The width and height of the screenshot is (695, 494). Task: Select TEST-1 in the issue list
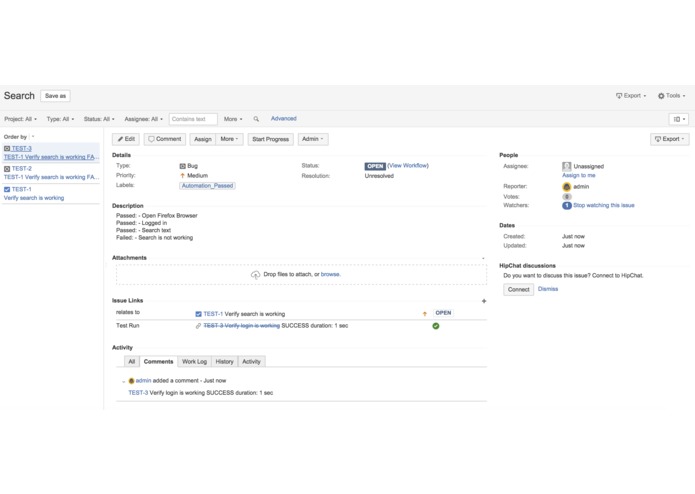pyautogui.click(x=51, y=194)
